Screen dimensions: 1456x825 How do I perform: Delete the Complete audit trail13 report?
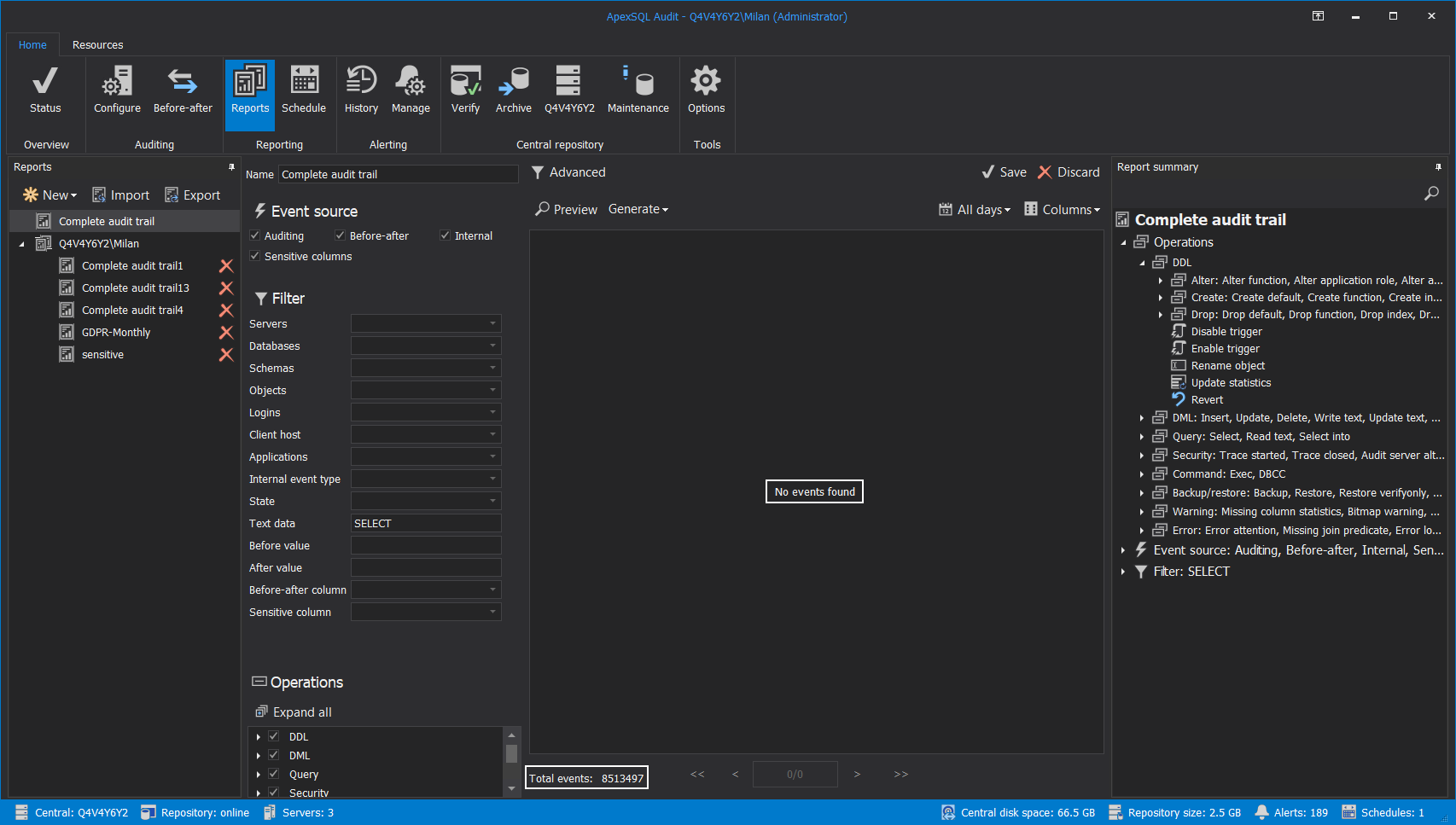coord(226,288)
